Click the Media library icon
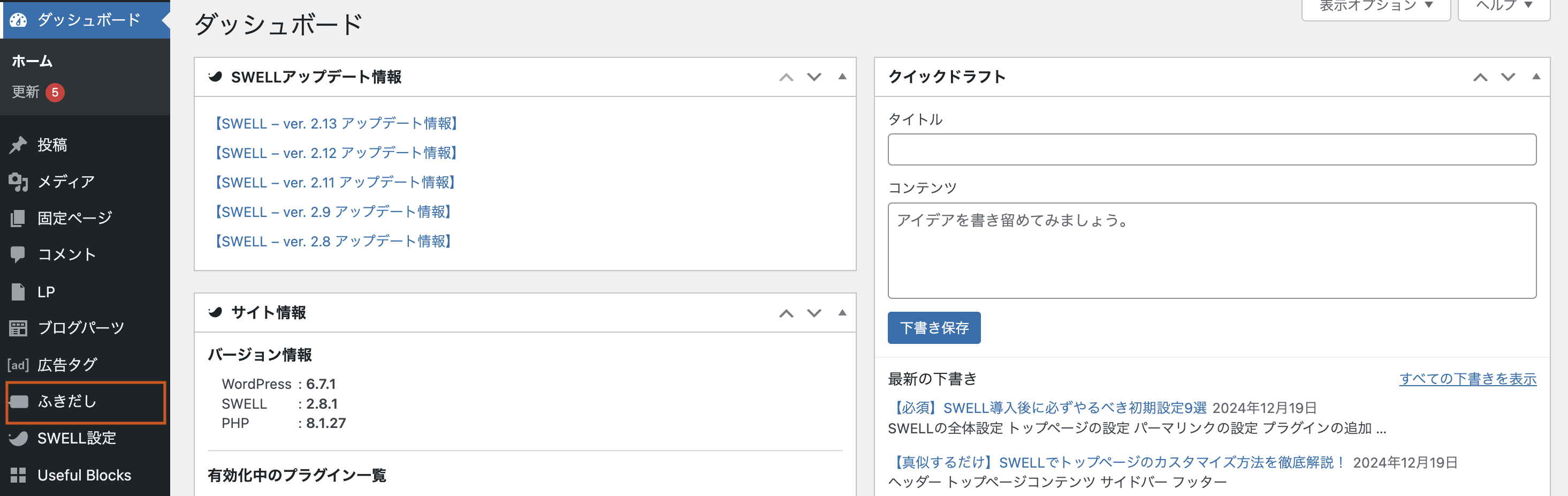The height and width of the screenshot is (496, 1568). click(18, 182)
